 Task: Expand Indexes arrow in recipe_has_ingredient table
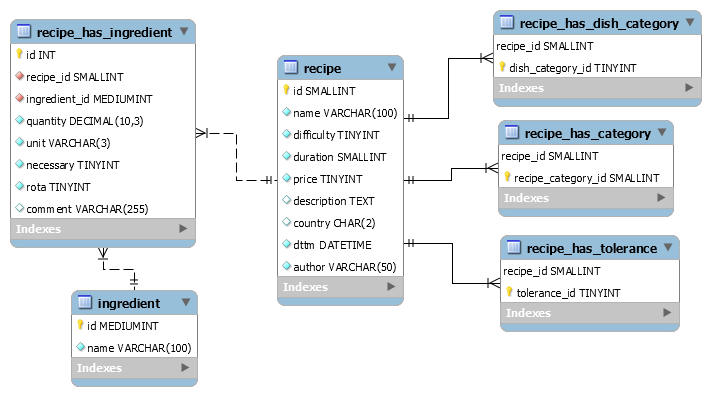pyautogui.click(x=183, y=228)
